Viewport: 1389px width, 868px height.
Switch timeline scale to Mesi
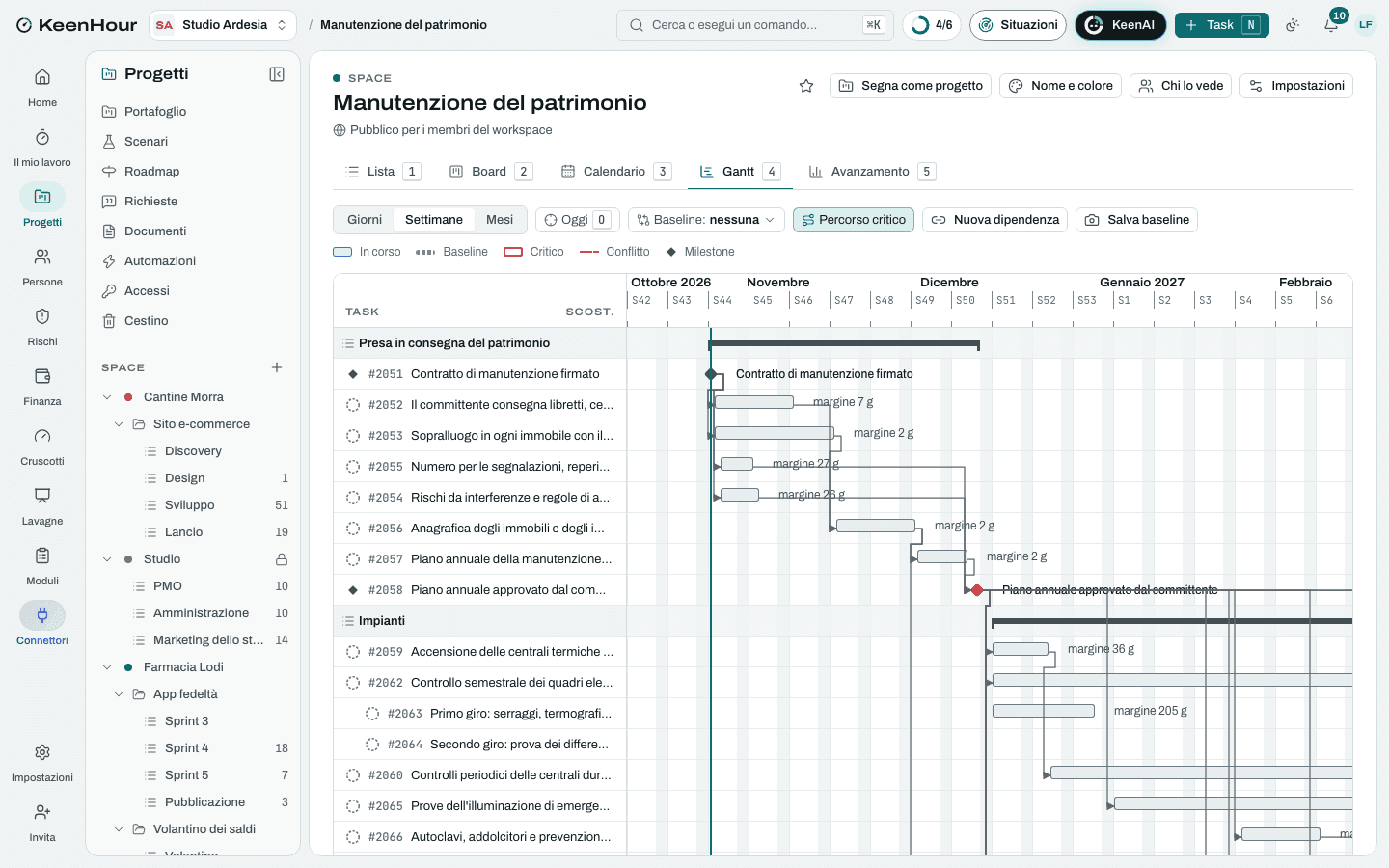pos(500,220)
